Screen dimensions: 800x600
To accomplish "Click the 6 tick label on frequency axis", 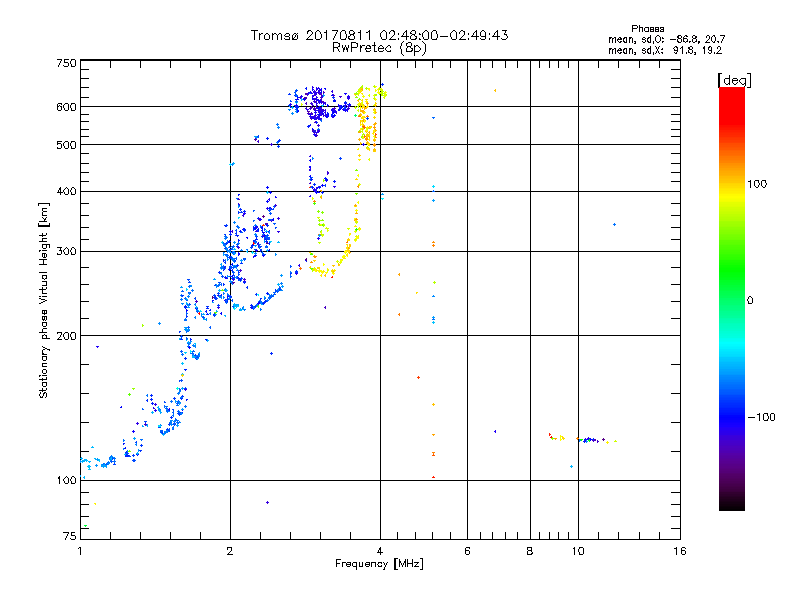I will (x=467, y=552).
